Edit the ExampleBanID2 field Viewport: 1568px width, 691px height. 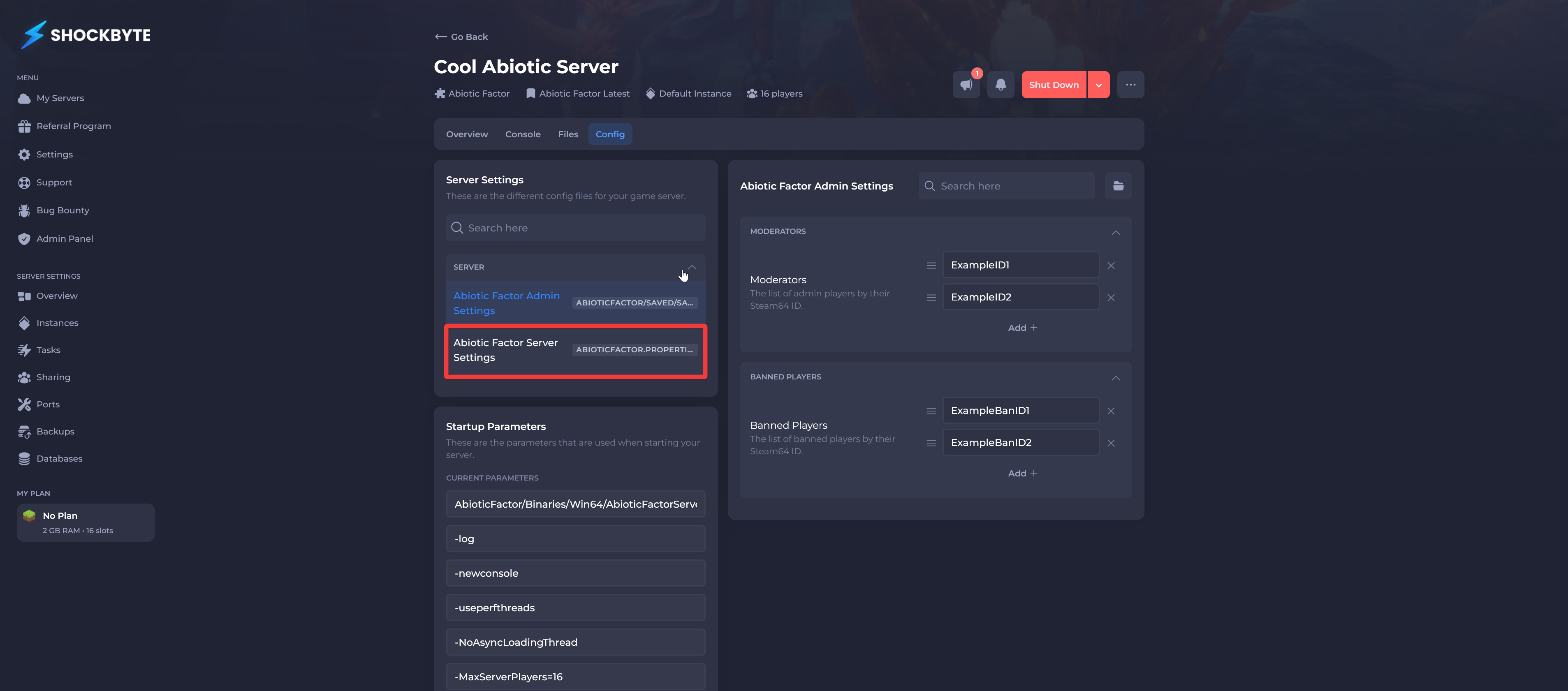tap(1021, 443)
